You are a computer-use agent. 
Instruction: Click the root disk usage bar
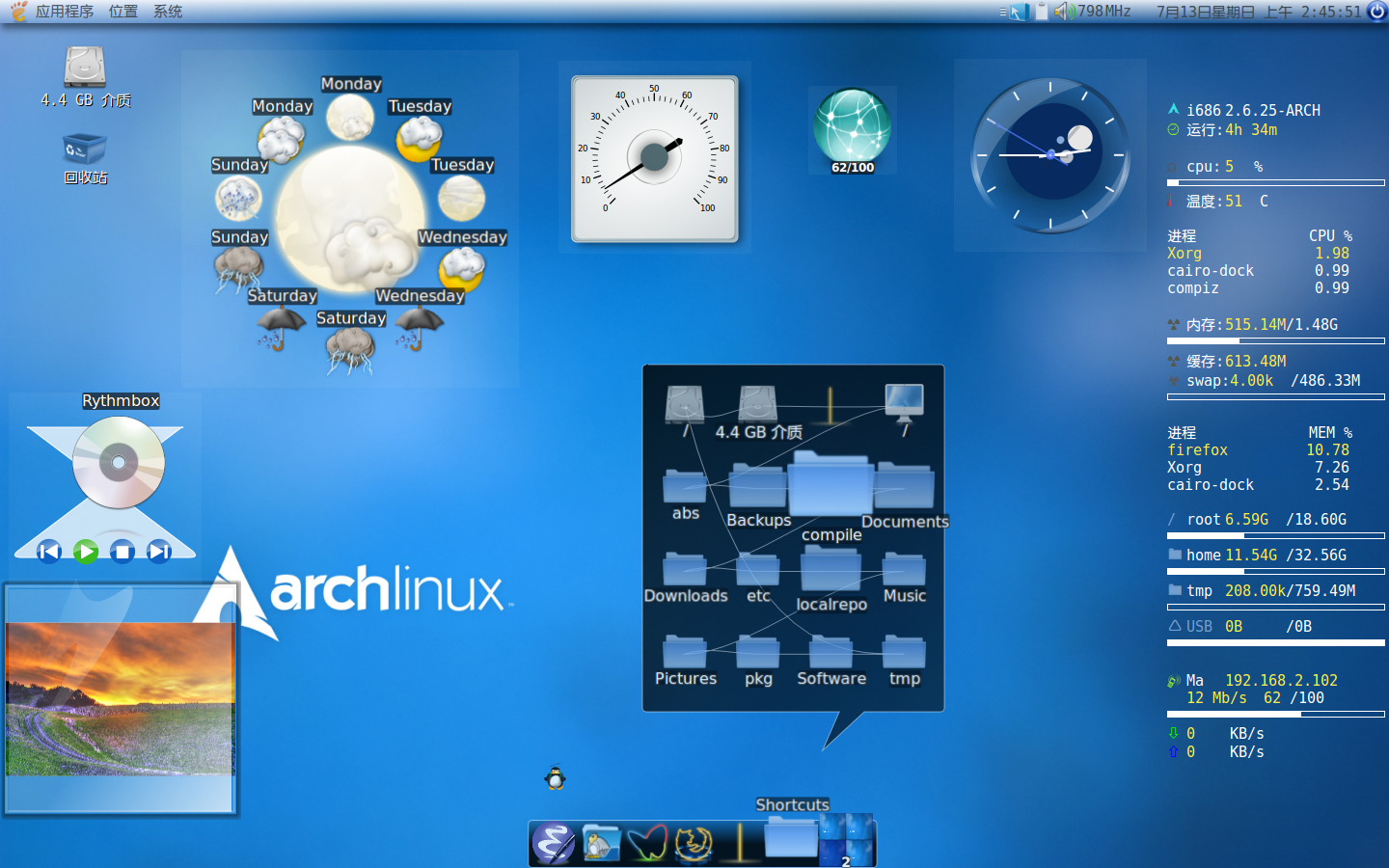pyautogui.click(x=1276, y=535)
